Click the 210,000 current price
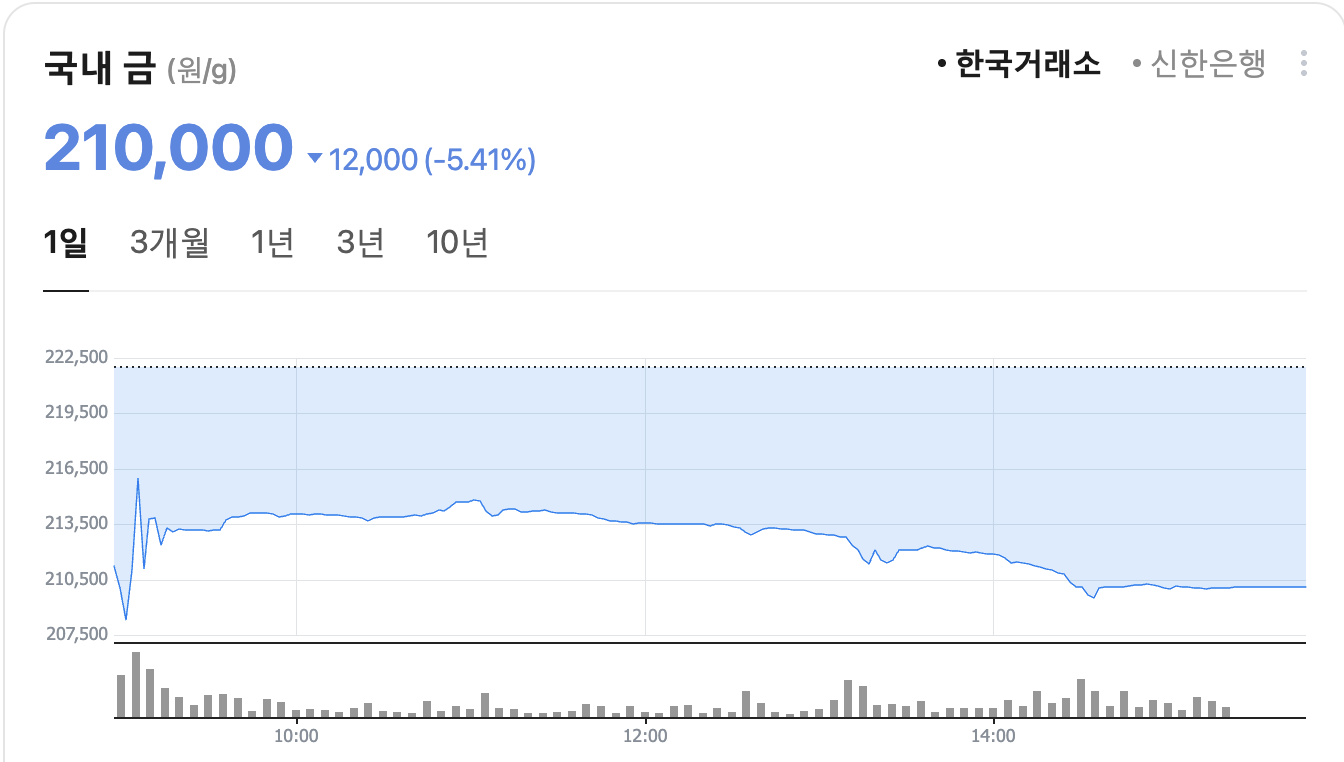Image resolution: width=1344 pixels, height=762 pixels. [x=168, y=148]
